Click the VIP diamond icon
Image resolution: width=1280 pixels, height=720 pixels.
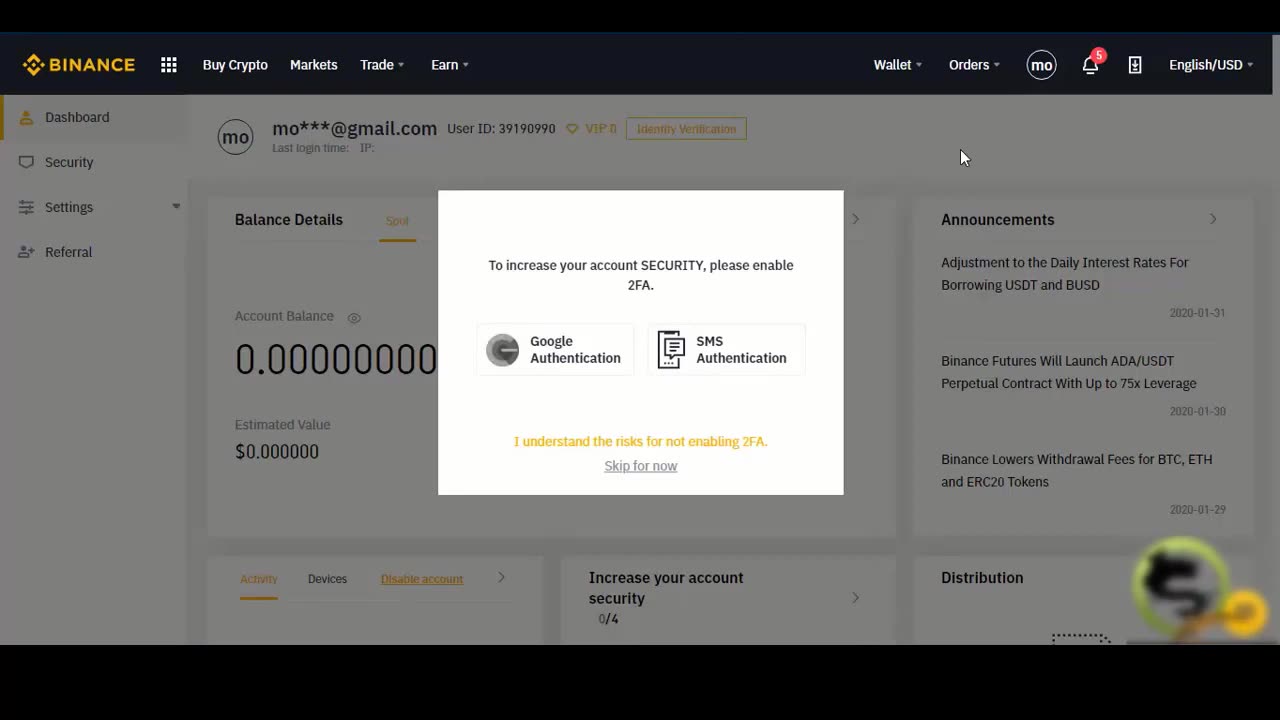click(x=572, y=129)
